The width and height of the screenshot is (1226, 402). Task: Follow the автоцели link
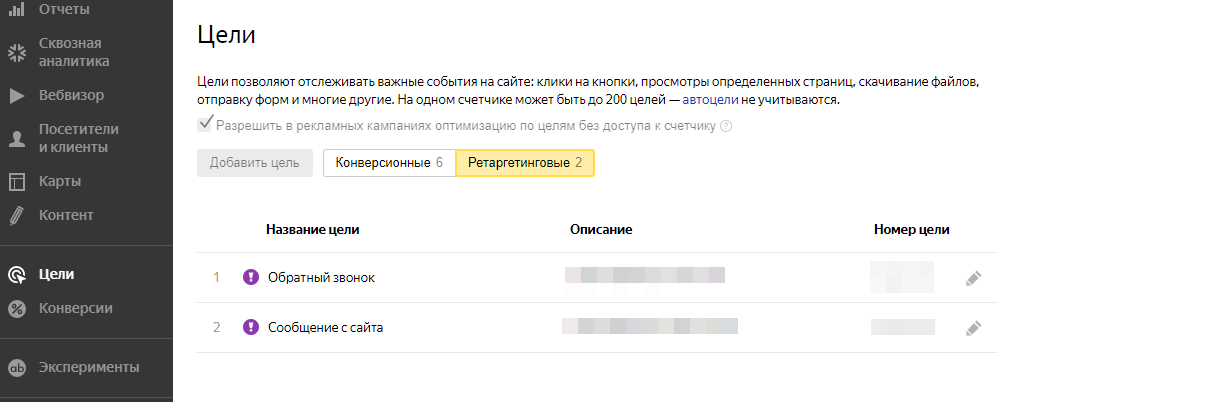(x=710, y=101)
